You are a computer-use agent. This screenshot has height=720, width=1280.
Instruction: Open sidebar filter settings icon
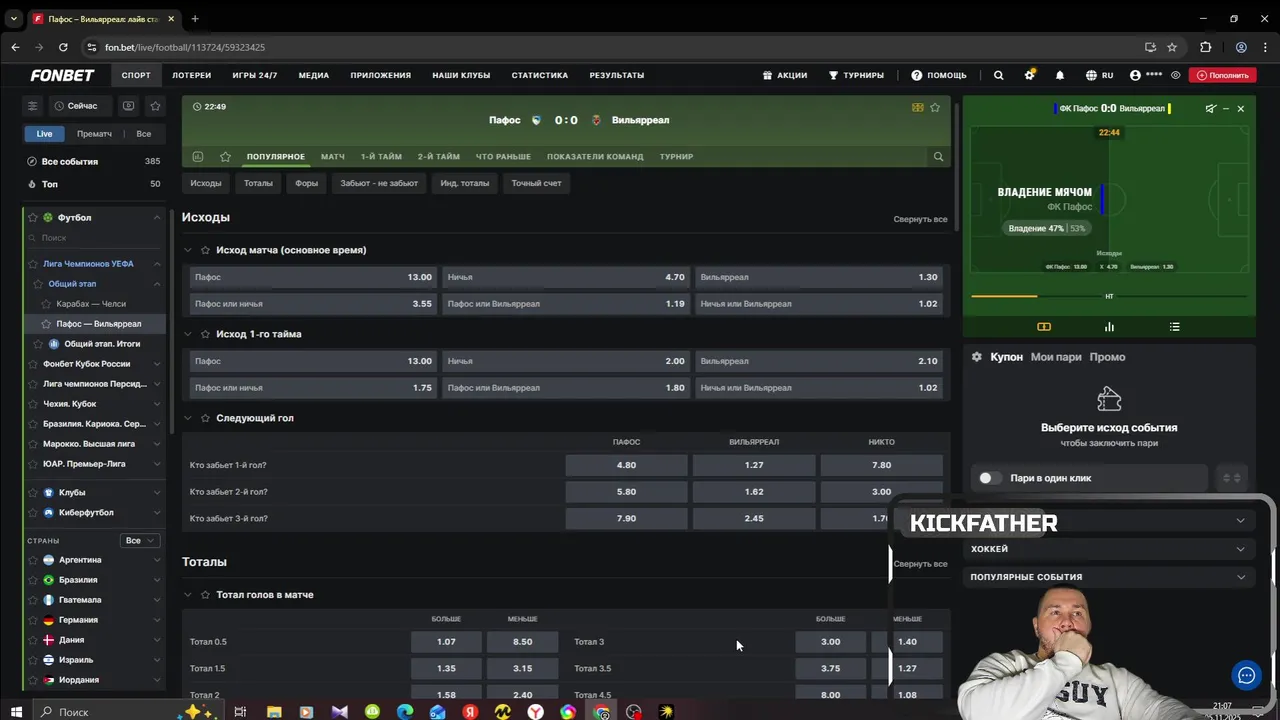(32, 106)
